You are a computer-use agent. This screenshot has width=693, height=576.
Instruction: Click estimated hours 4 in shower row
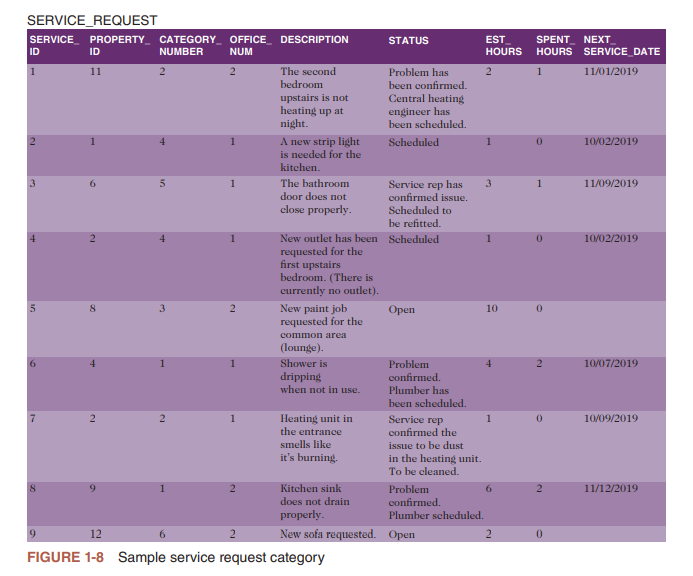488,363
